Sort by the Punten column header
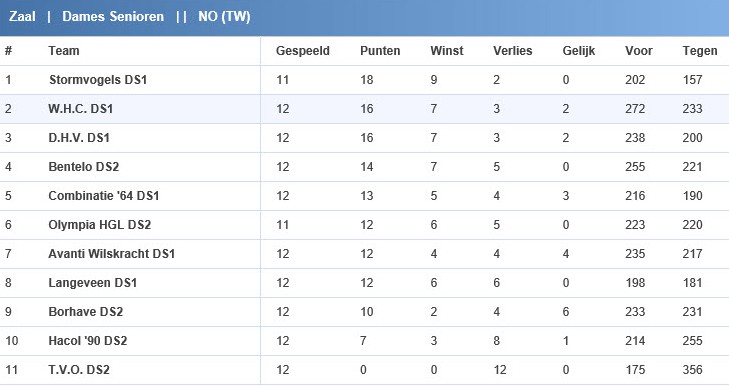 pos(380,51)
